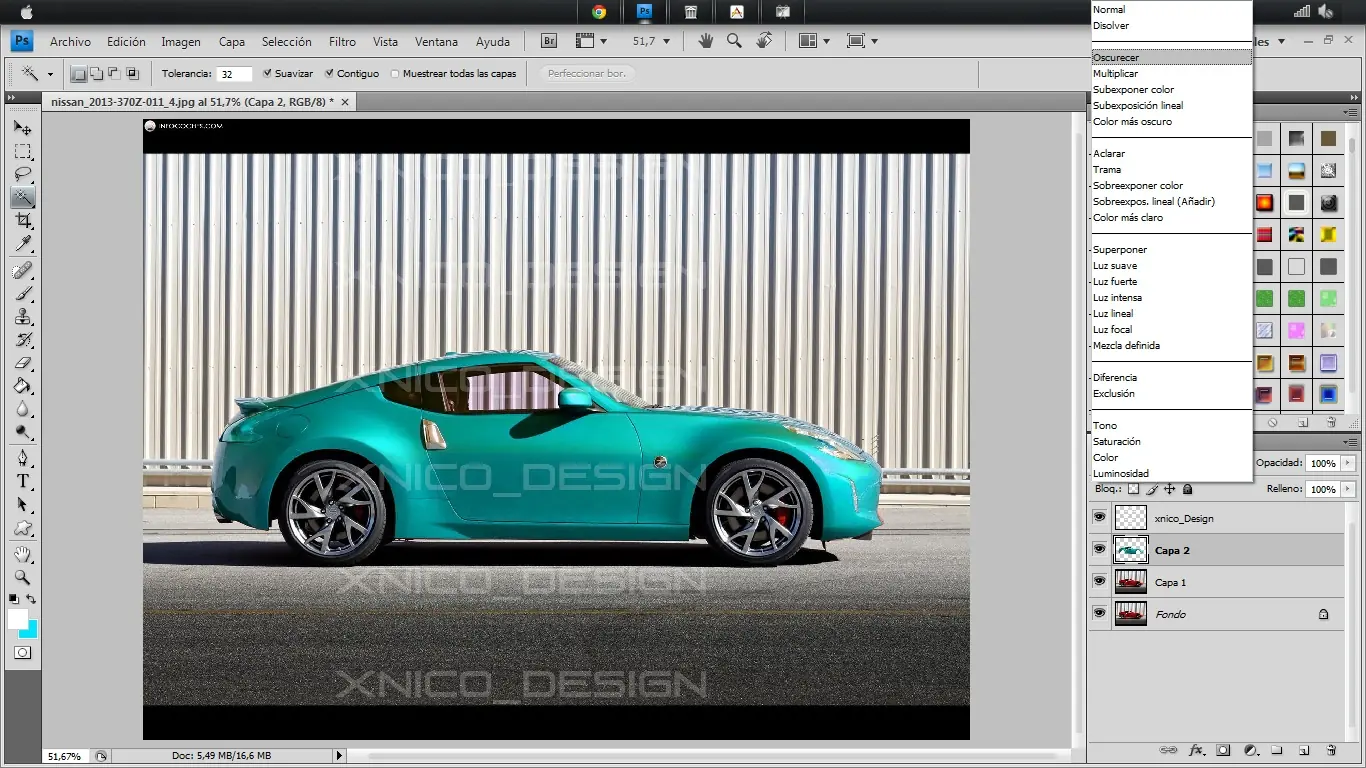This screenshot has width=1366, height=768.
Task: Select the Crop tool
Action: pos(22,220)
